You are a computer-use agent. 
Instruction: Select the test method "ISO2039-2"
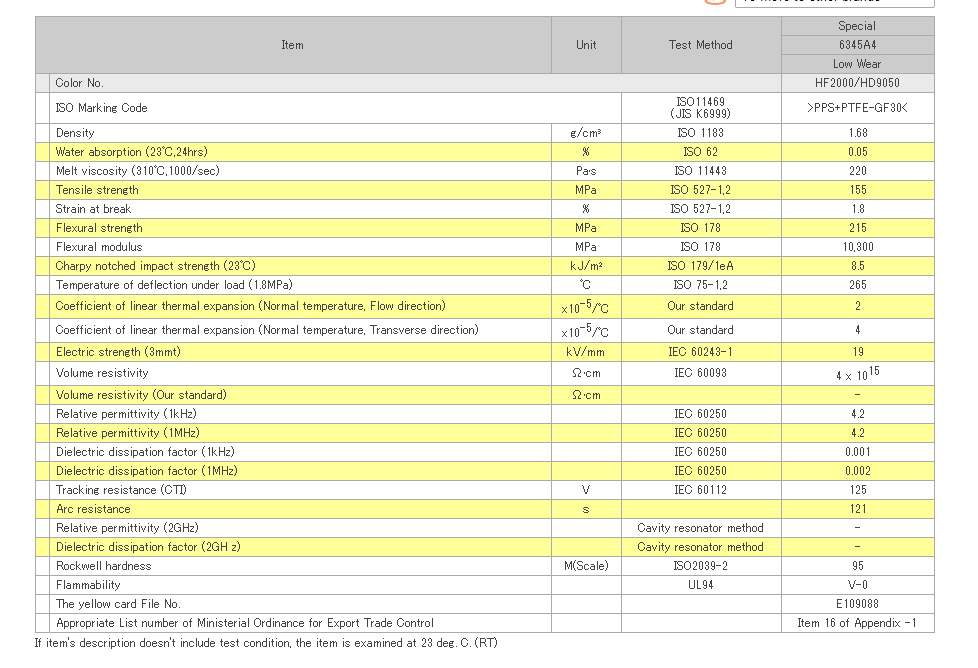[x=700, y=566]
